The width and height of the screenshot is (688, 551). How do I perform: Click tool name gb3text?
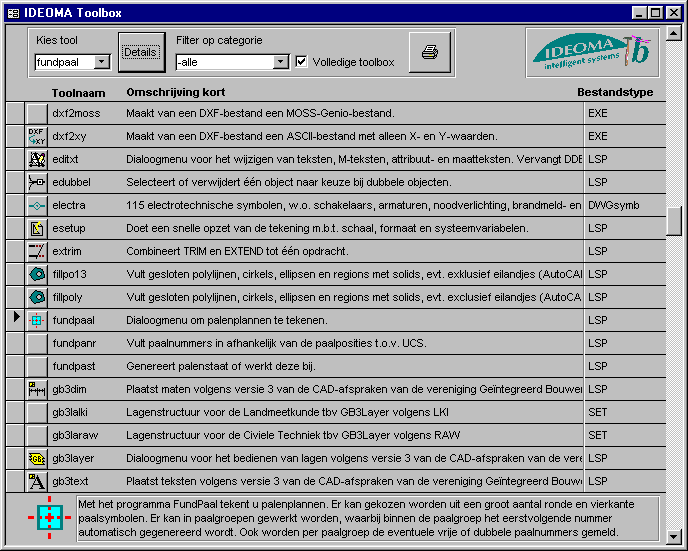coord(70,481)
